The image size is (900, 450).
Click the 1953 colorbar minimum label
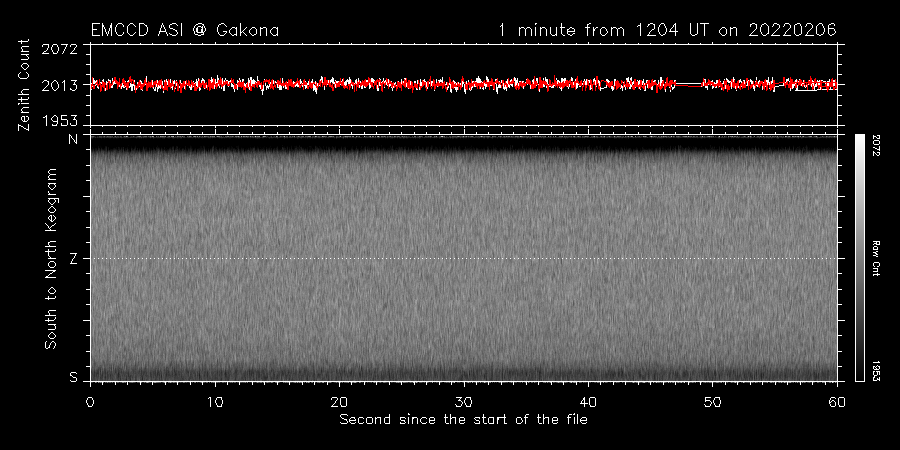(x=876, y=371)
